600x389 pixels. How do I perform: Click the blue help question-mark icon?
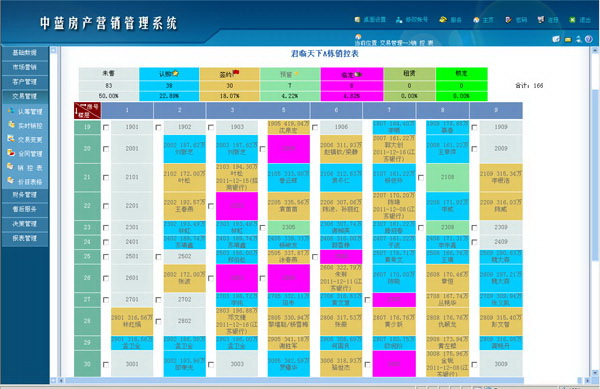coord(589,39)
